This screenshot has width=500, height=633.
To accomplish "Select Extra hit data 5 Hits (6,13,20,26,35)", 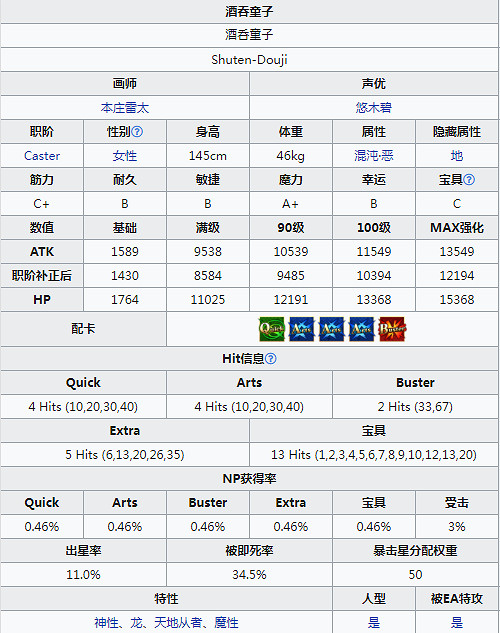I will (125, 455).
